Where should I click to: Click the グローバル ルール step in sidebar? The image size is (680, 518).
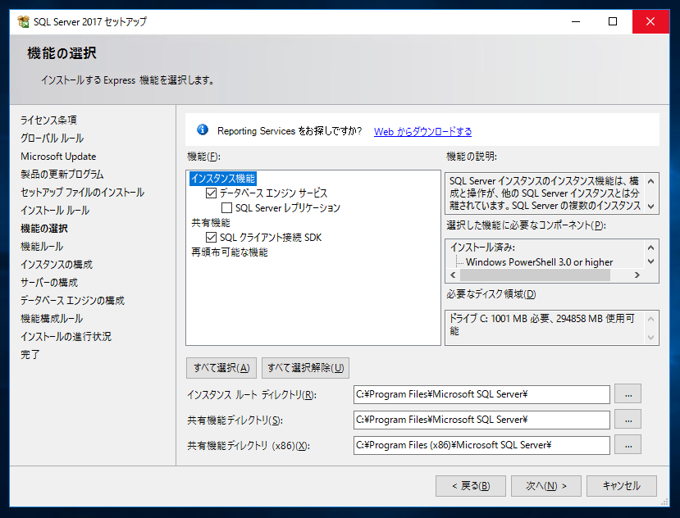coord(52,138)
